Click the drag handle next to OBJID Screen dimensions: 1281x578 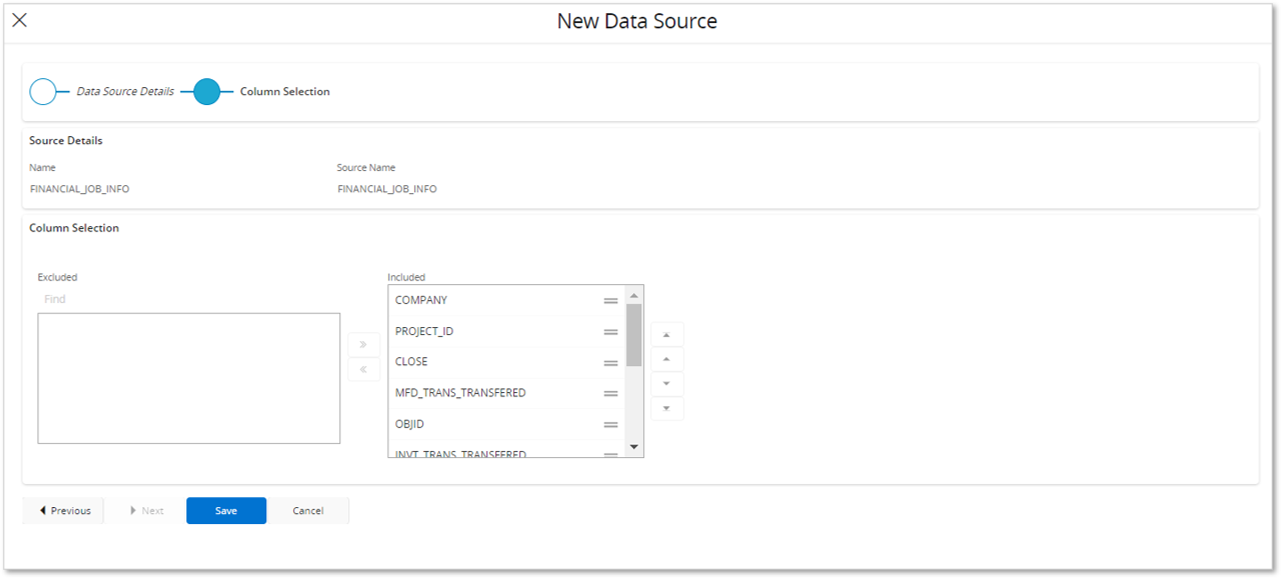(x=610, y=424)
